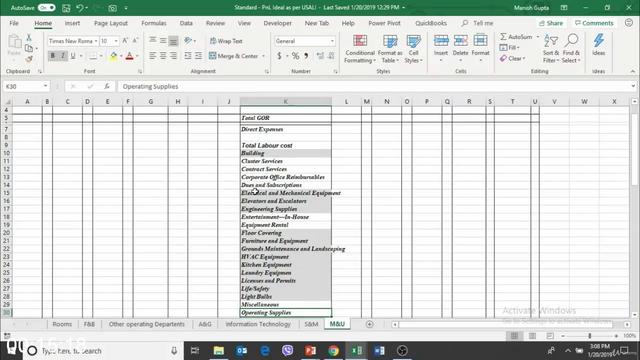640x360 pixels.
Task: Open Font Color dropdown arrow
Action: [x=137, y=56]
